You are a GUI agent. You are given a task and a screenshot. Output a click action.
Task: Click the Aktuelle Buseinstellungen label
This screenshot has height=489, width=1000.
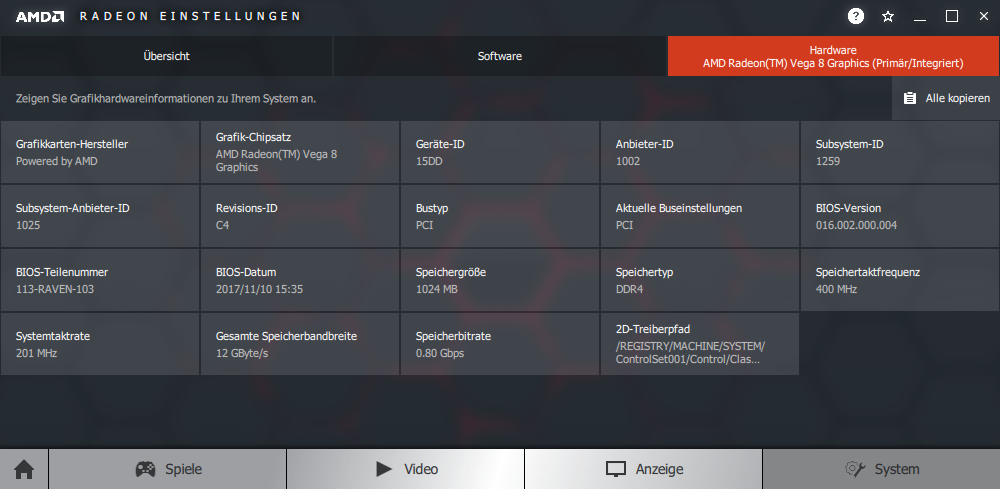[679, 208]
